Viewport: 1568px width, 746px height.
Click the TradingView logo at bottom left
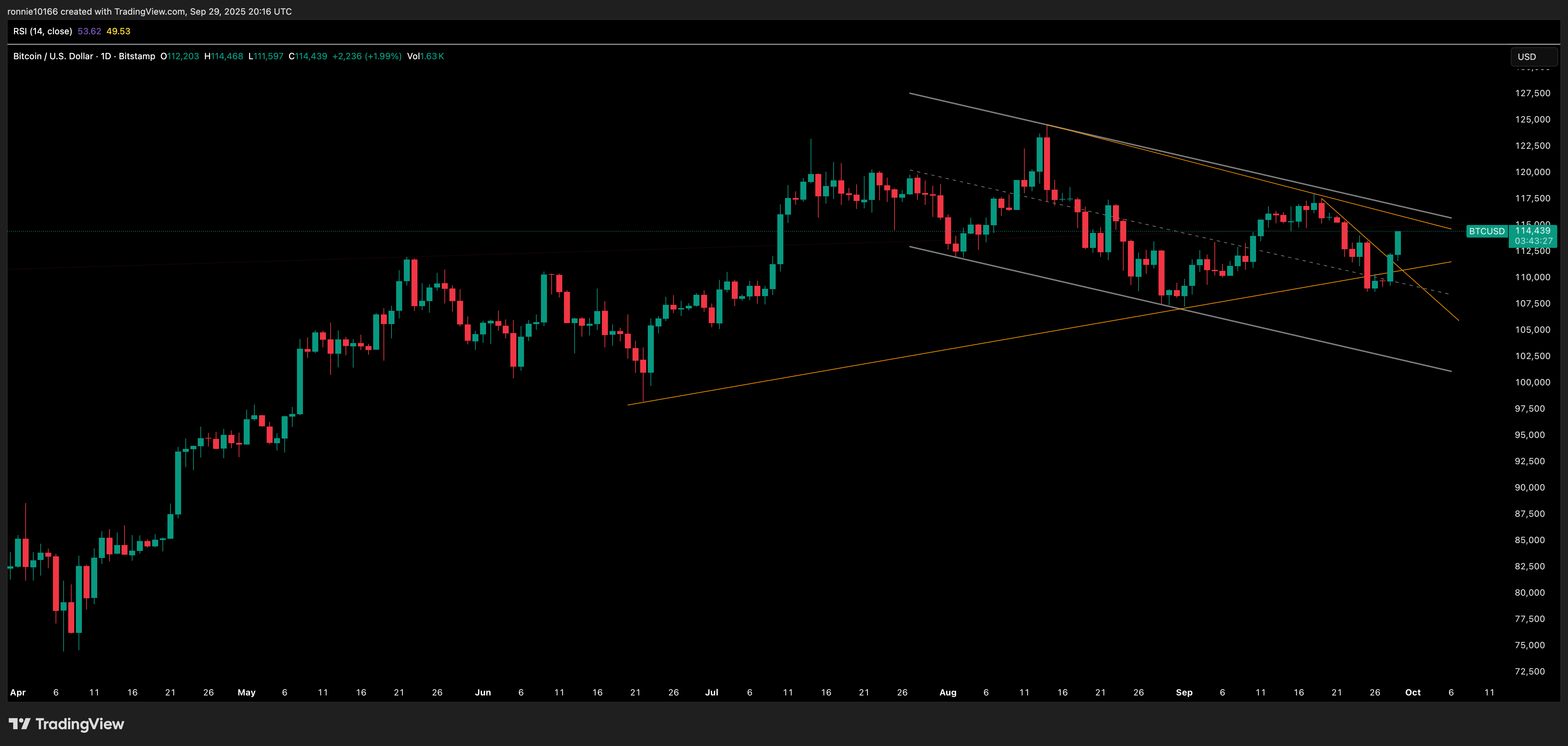point(66,723)
